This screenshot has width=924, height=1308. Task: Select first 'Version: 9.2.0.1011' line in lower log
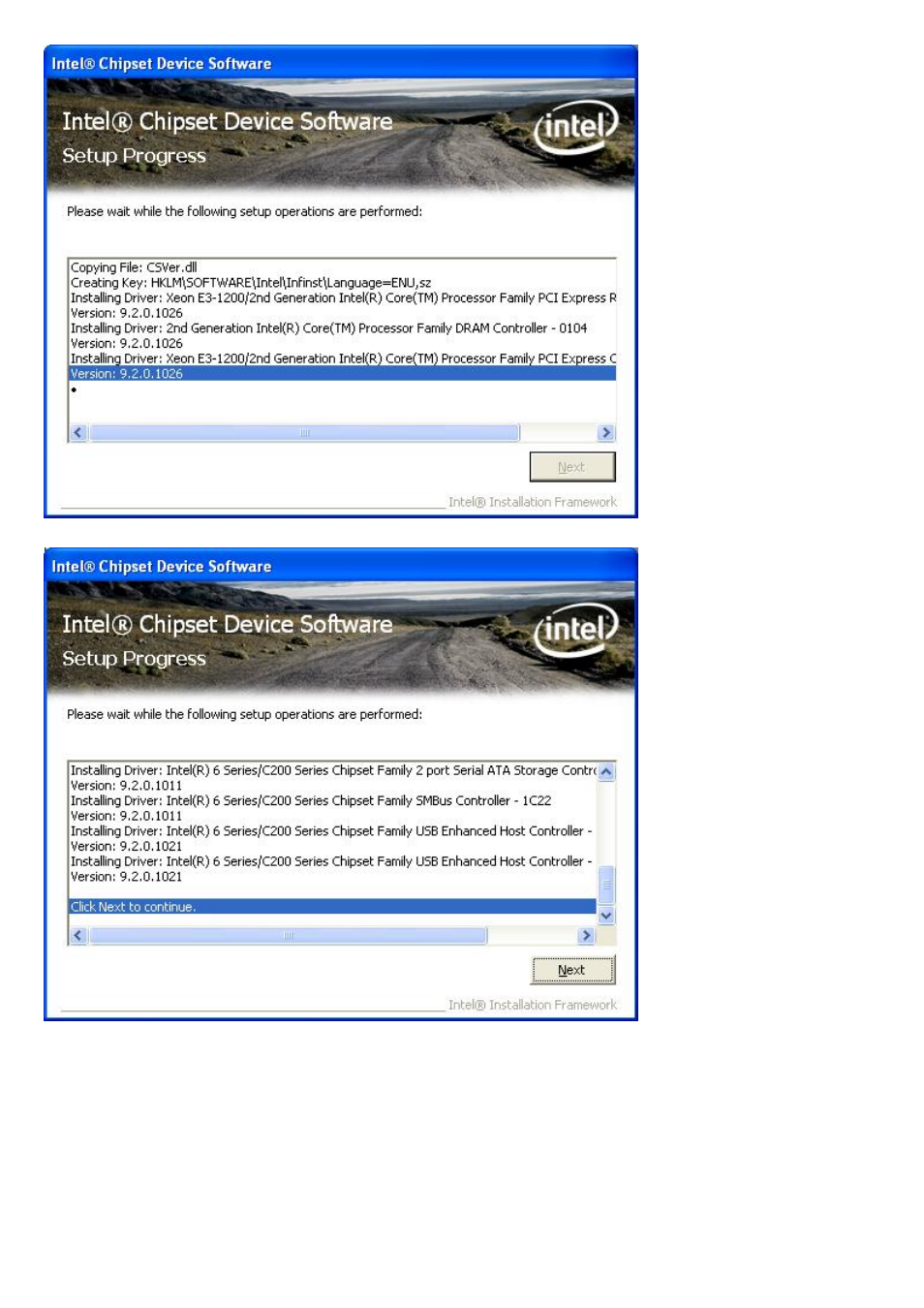coord(126,786)
